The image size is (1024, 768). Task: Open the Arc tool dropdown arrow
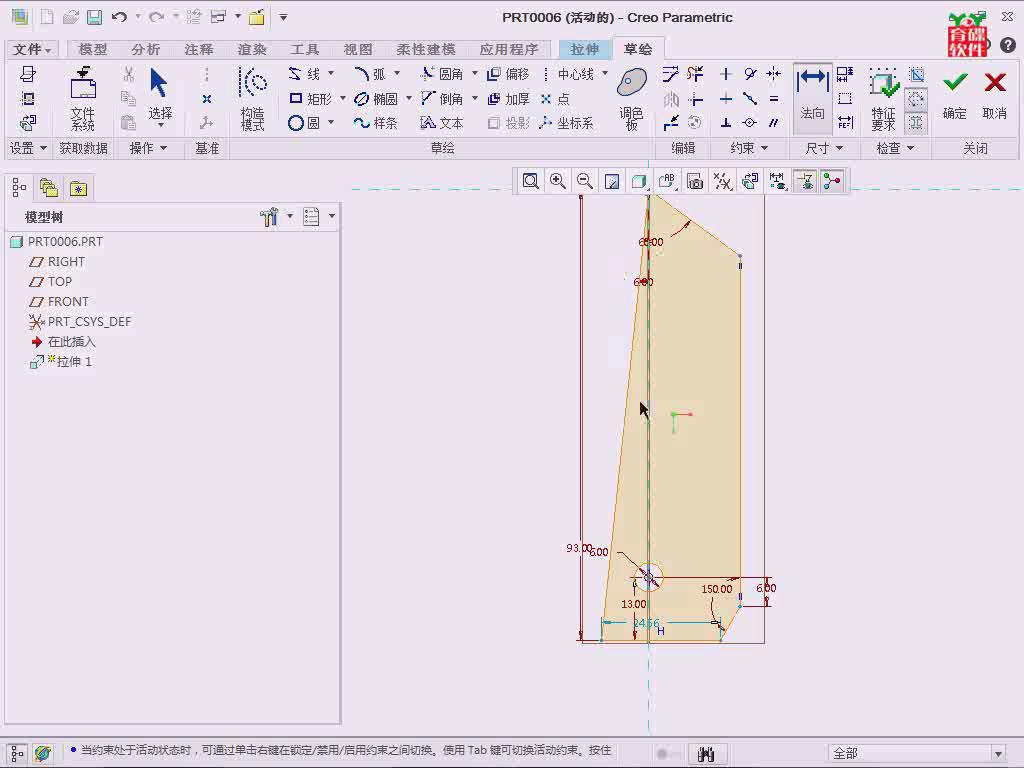coord(396,73)
